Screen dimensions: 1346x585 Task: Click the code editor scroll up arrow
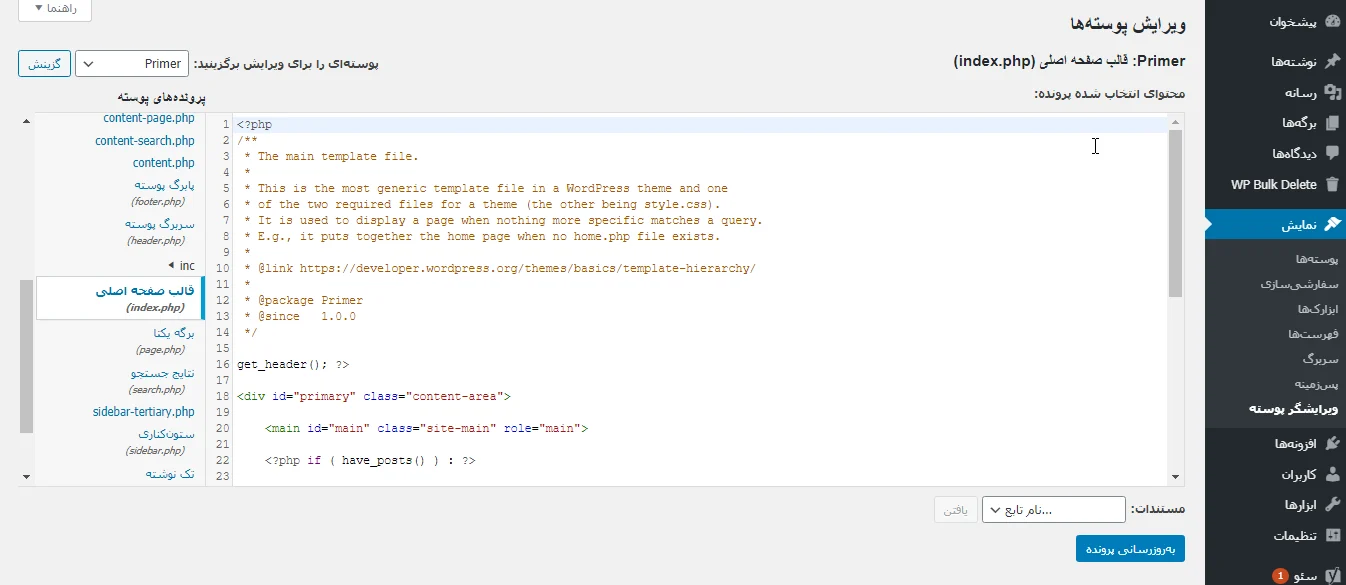click(1176, 120)
